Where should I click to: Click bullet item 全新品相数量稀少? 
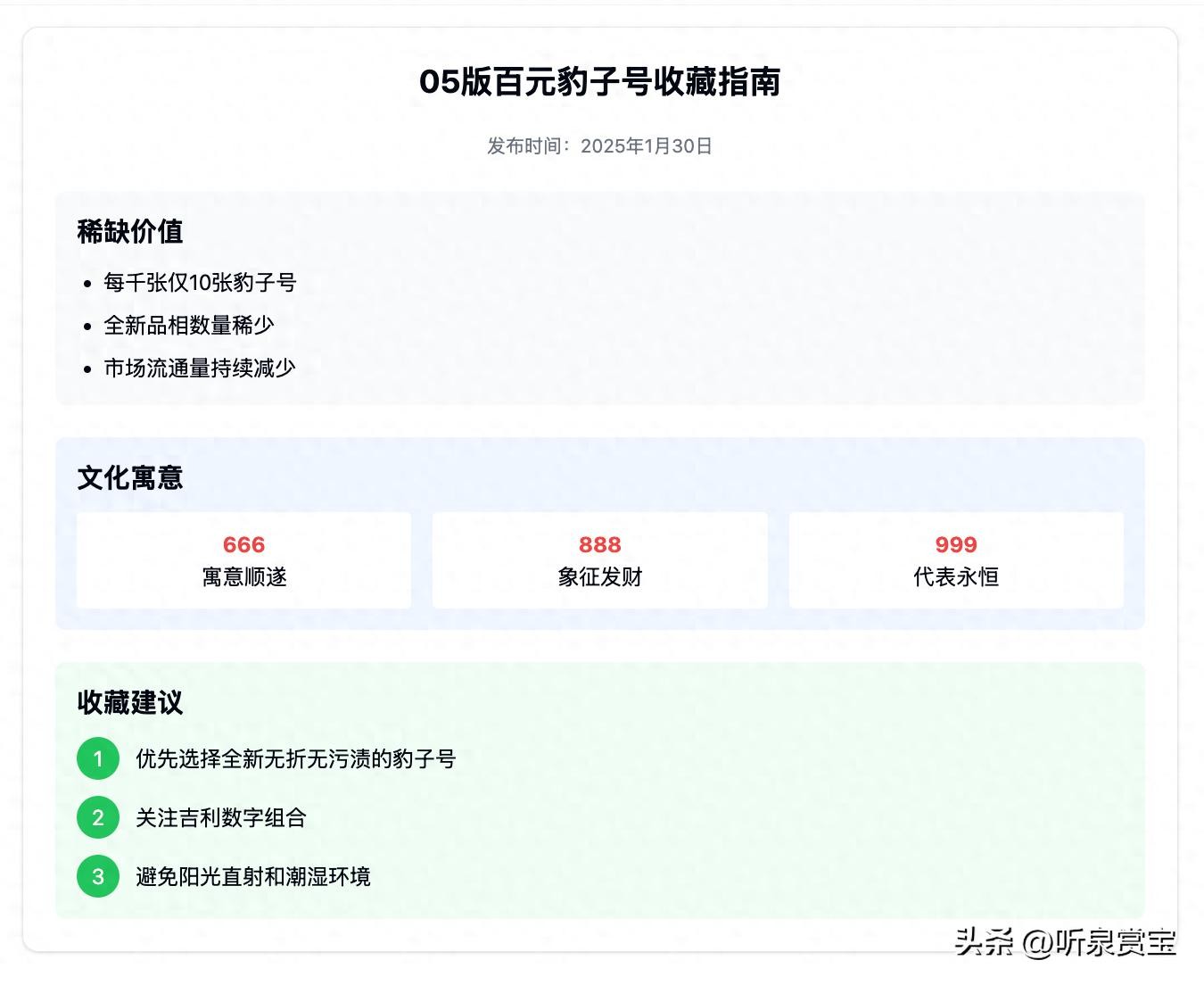[189, 326]
